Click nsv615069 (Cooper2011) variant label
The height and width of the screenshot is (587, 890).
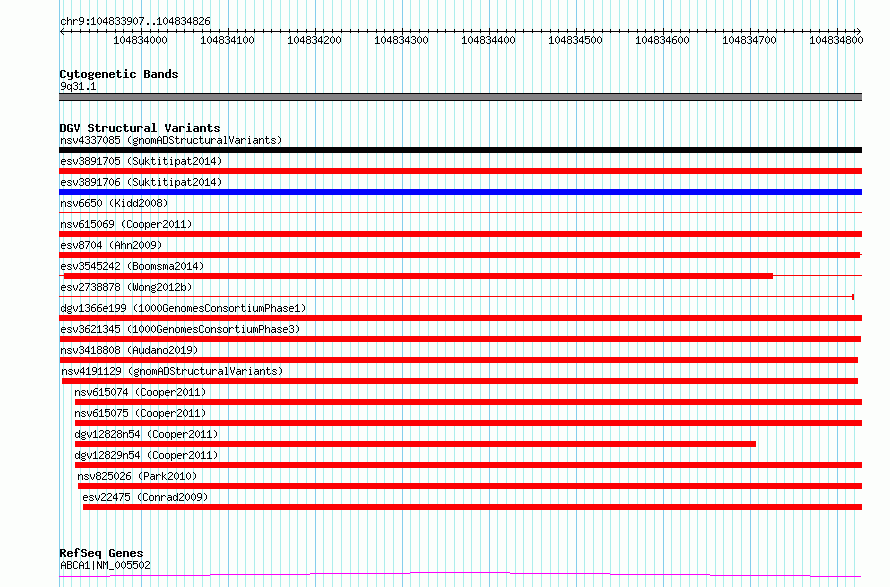126,224
